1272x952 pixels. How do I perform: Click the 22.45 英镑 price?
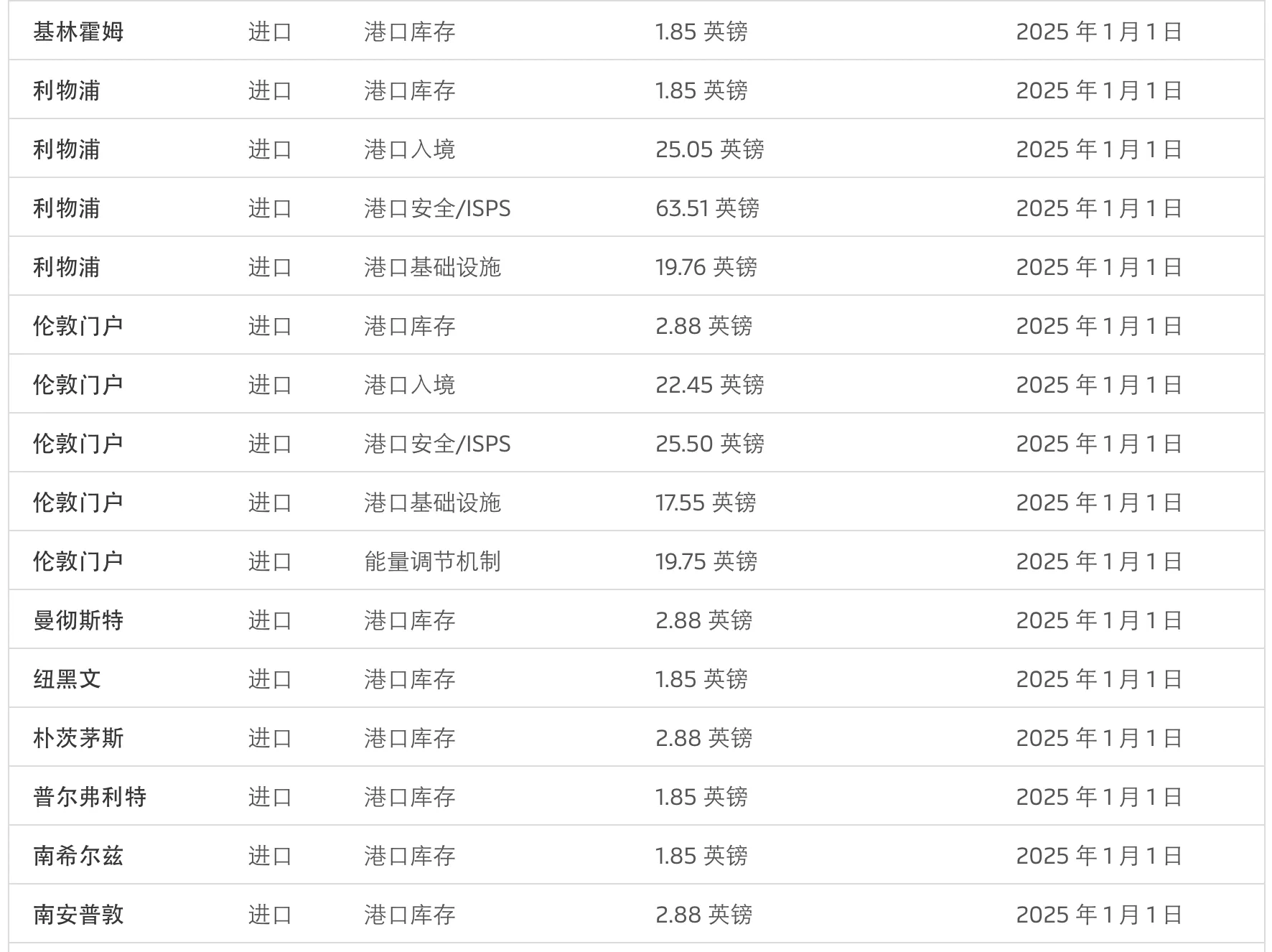pos(709,385)
